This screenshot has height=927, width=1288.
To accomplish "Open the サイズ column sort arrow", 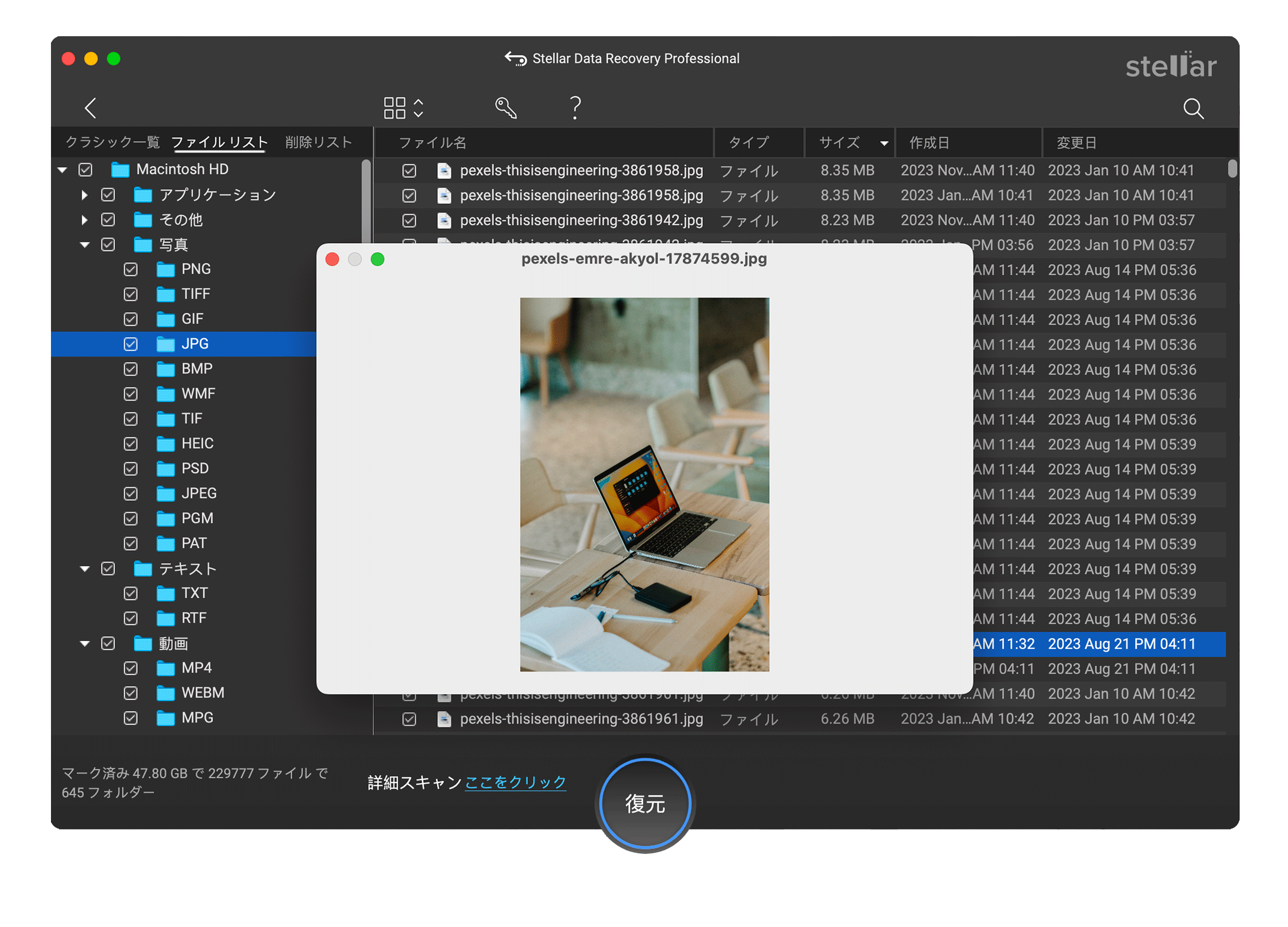I will pyautogui.click(x=884, y=143).
